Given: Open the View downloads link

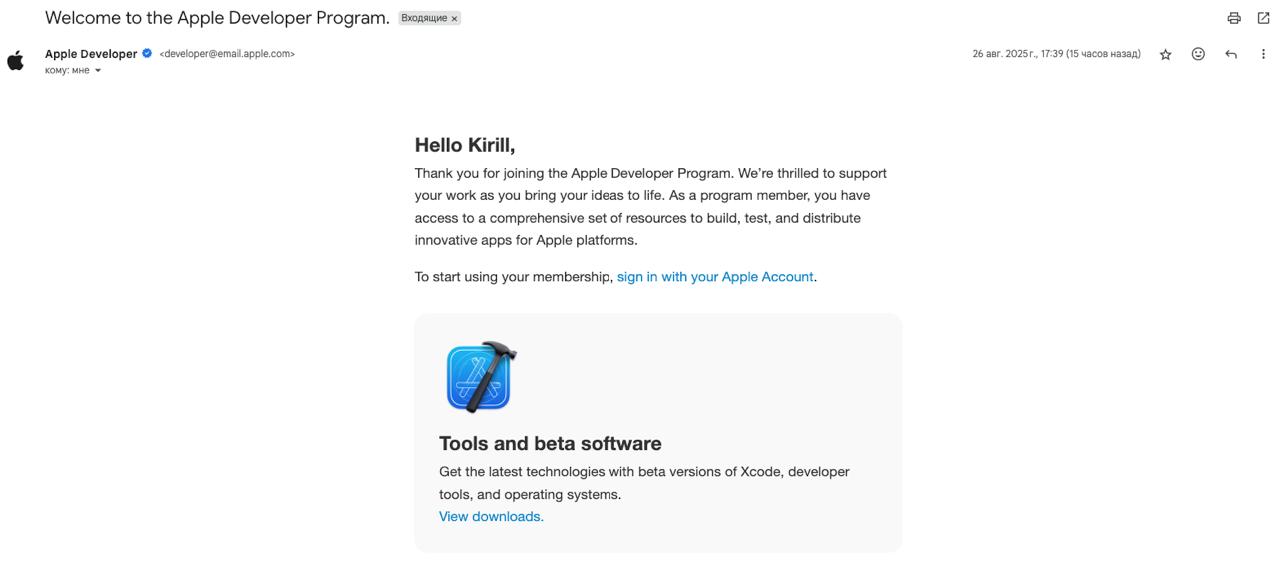Looking at the screenshot, I should tap(491, 517).
